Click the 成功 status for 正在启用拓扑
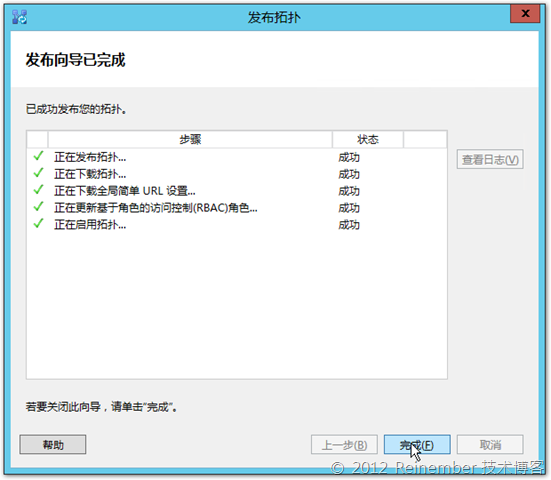The width and height of the screenshot is (551, 480). (x=349, y=225)
